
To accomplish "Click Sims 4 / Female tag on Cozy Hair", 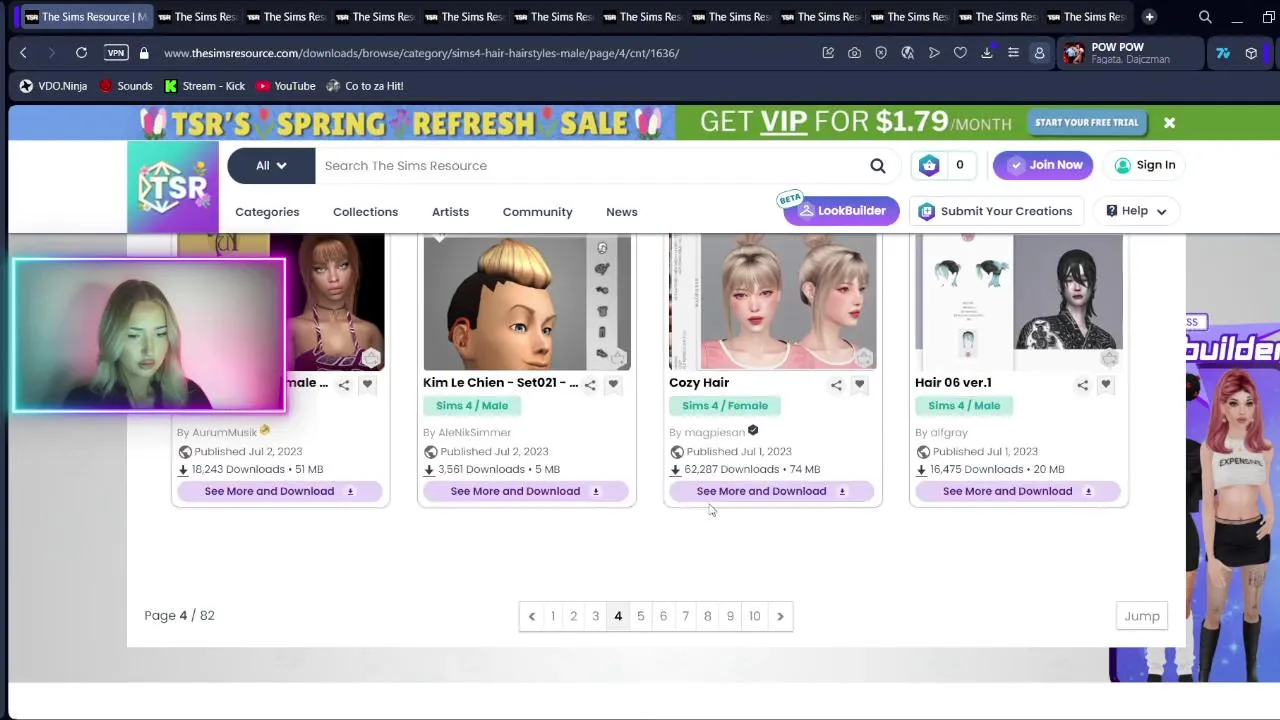I will point(725,406).
